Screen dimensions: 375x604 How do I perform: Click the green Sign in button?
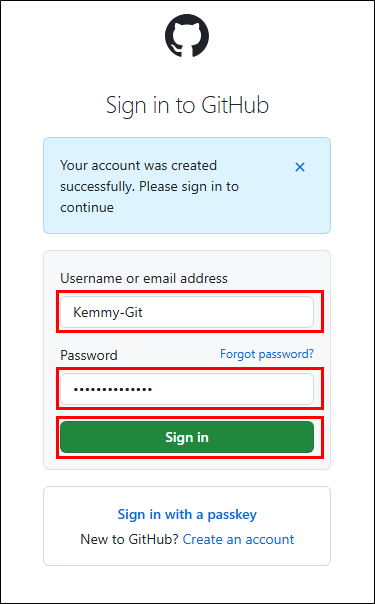coord(187,437)
